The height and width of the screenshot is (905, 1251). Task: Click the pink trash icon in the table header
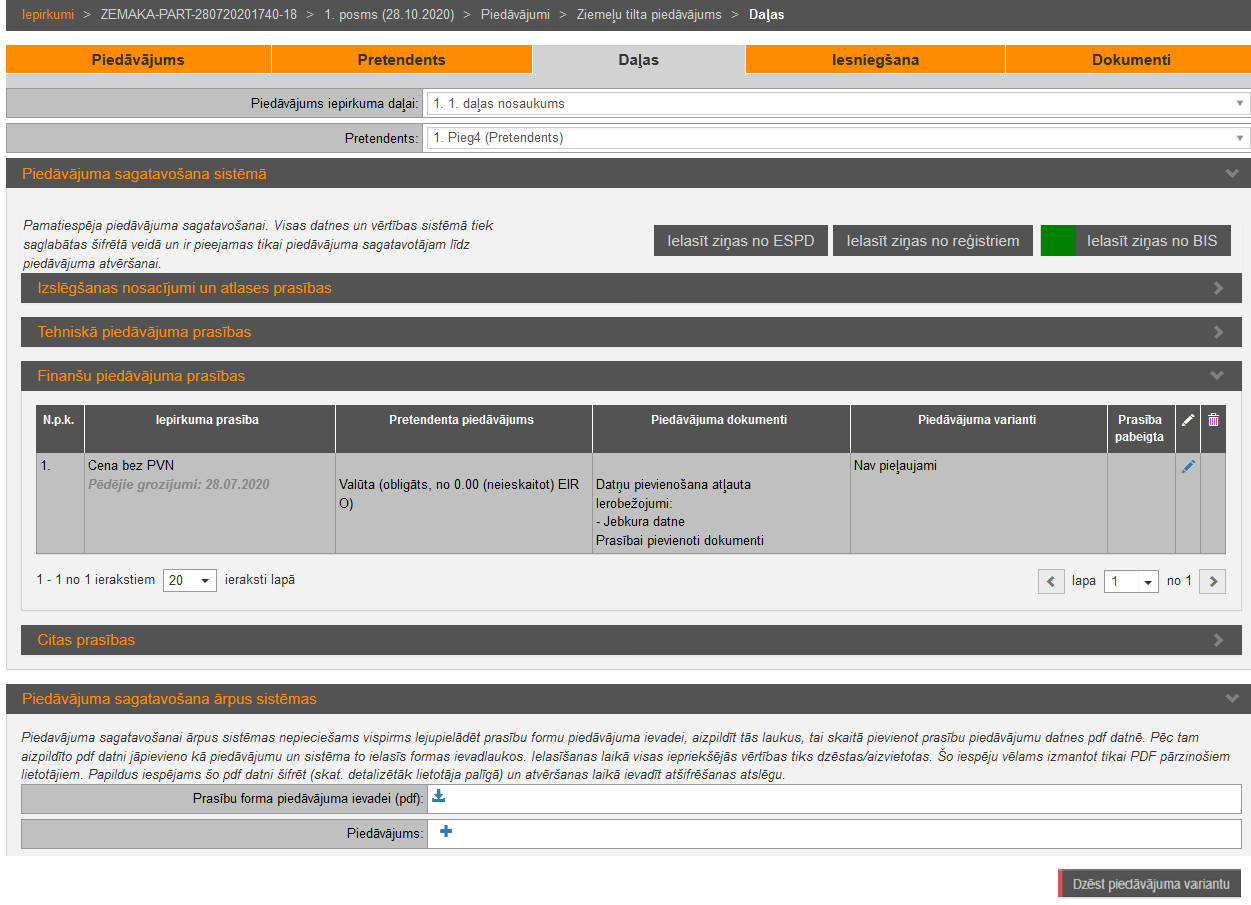pyautogui.click(x=1213, y=420)
